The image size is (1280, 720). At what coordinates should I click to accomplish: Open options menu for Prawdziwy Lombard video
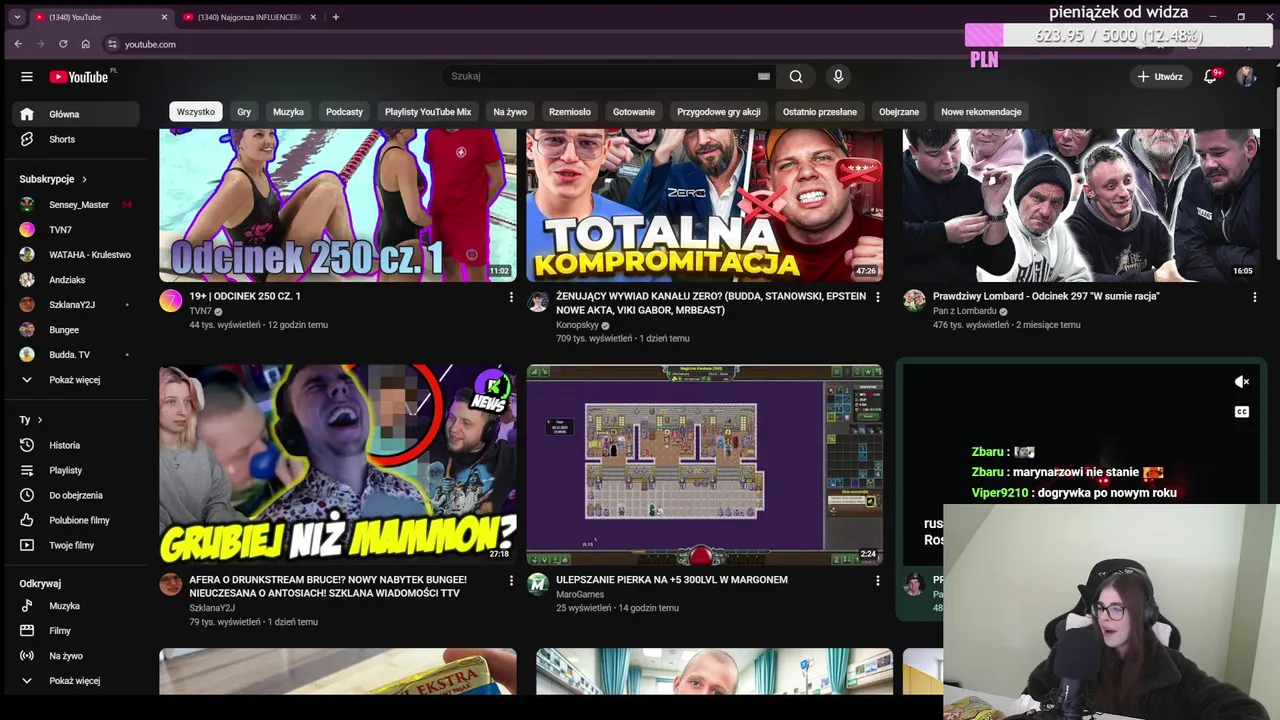pyautogui.click(x=1254, y=297)
